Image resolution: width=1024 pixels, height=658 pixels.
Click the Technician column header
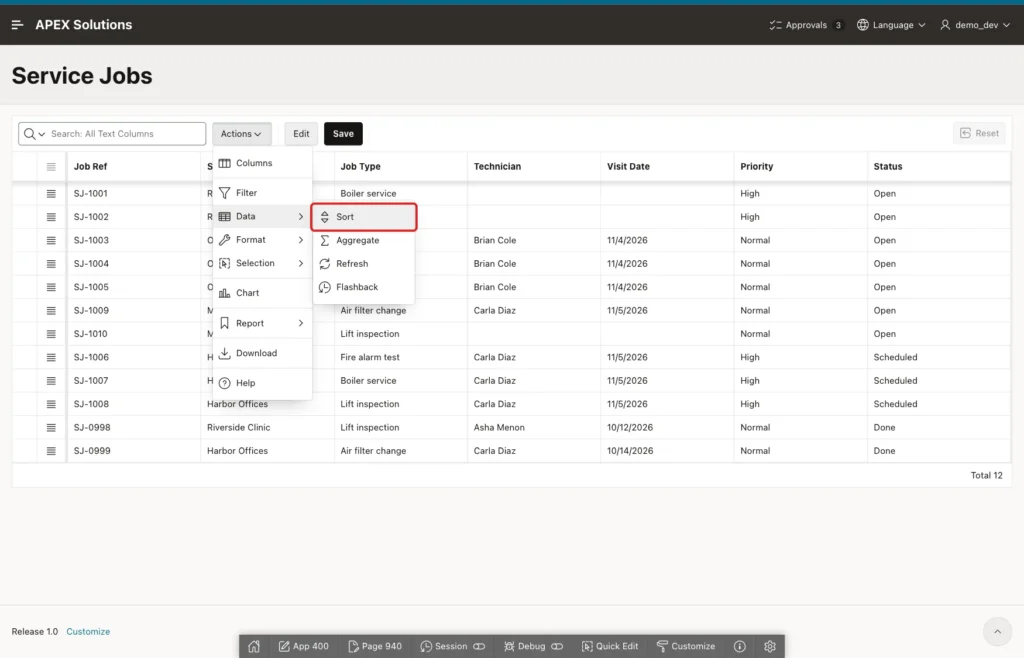[534, 166]
